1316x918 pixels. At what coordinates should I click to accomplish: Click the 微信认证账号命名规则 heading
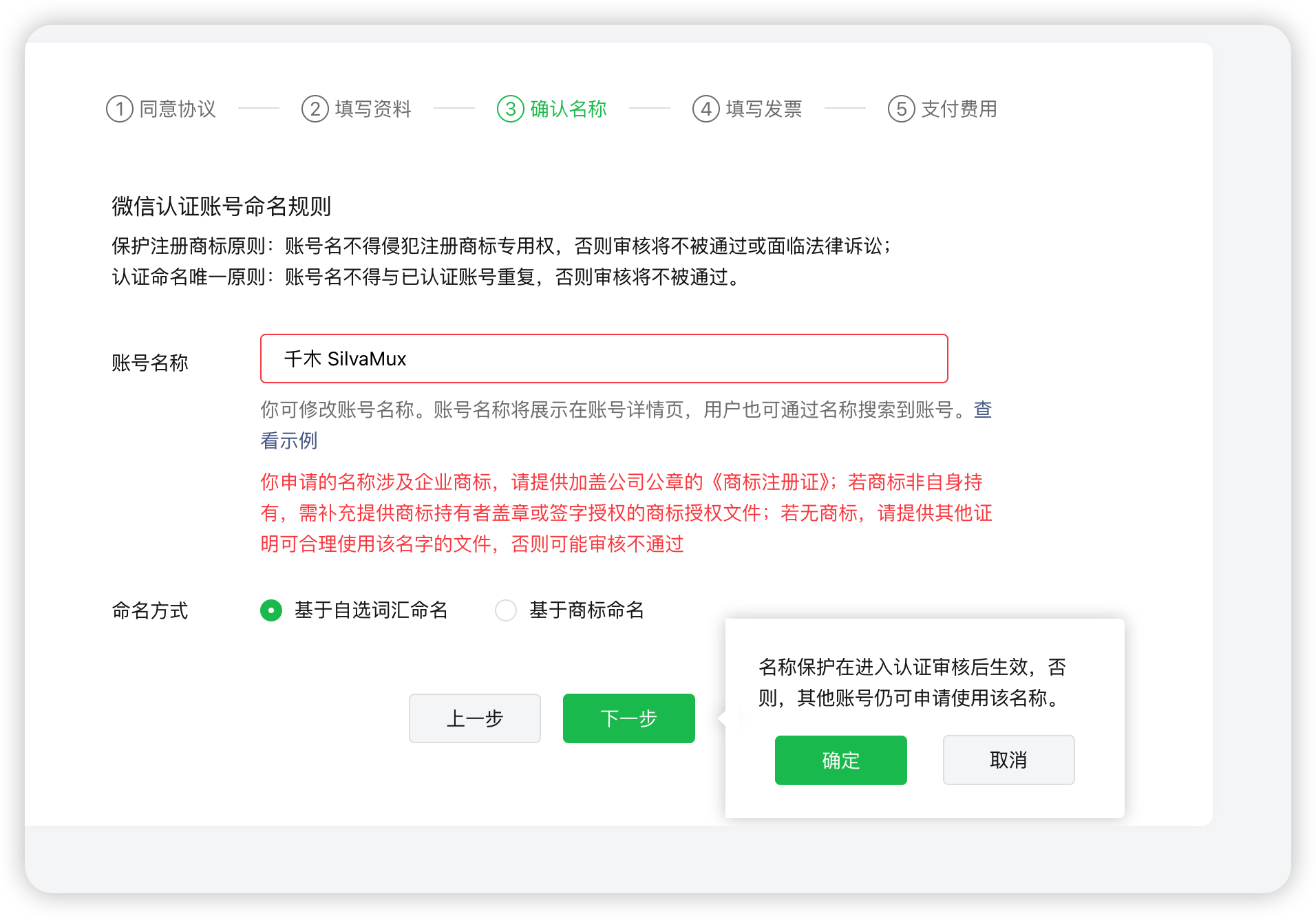(222, 206)
